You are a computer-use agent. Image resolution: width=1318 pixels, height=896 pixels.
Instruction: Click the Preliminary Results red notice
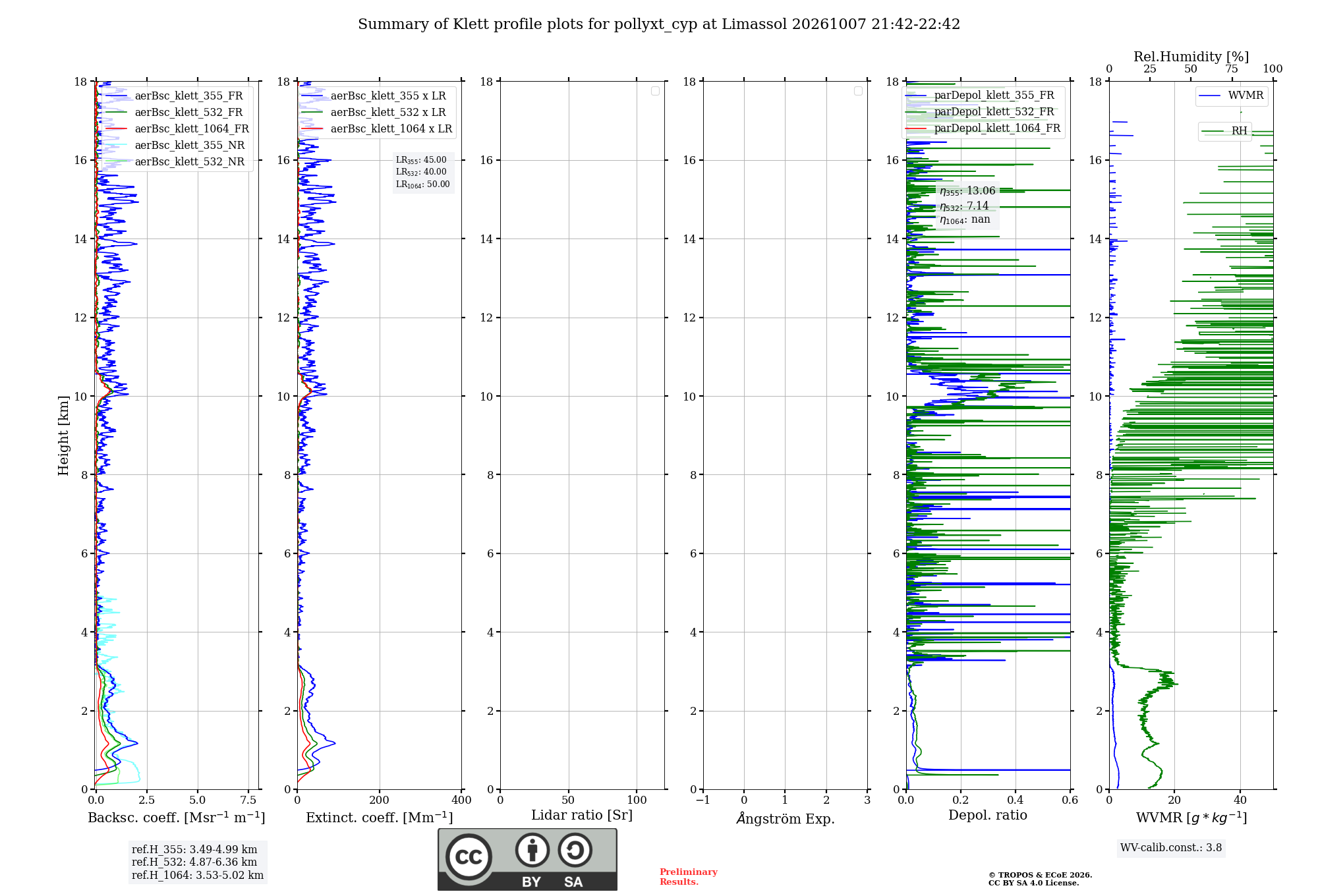click(689, 877)
